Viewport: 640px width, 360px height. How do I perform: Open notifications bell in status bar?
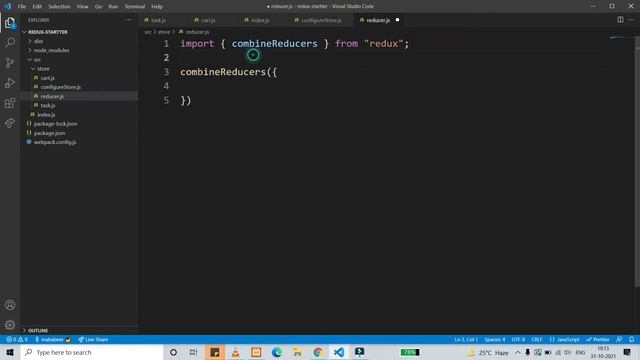click(x=631, y=340)
